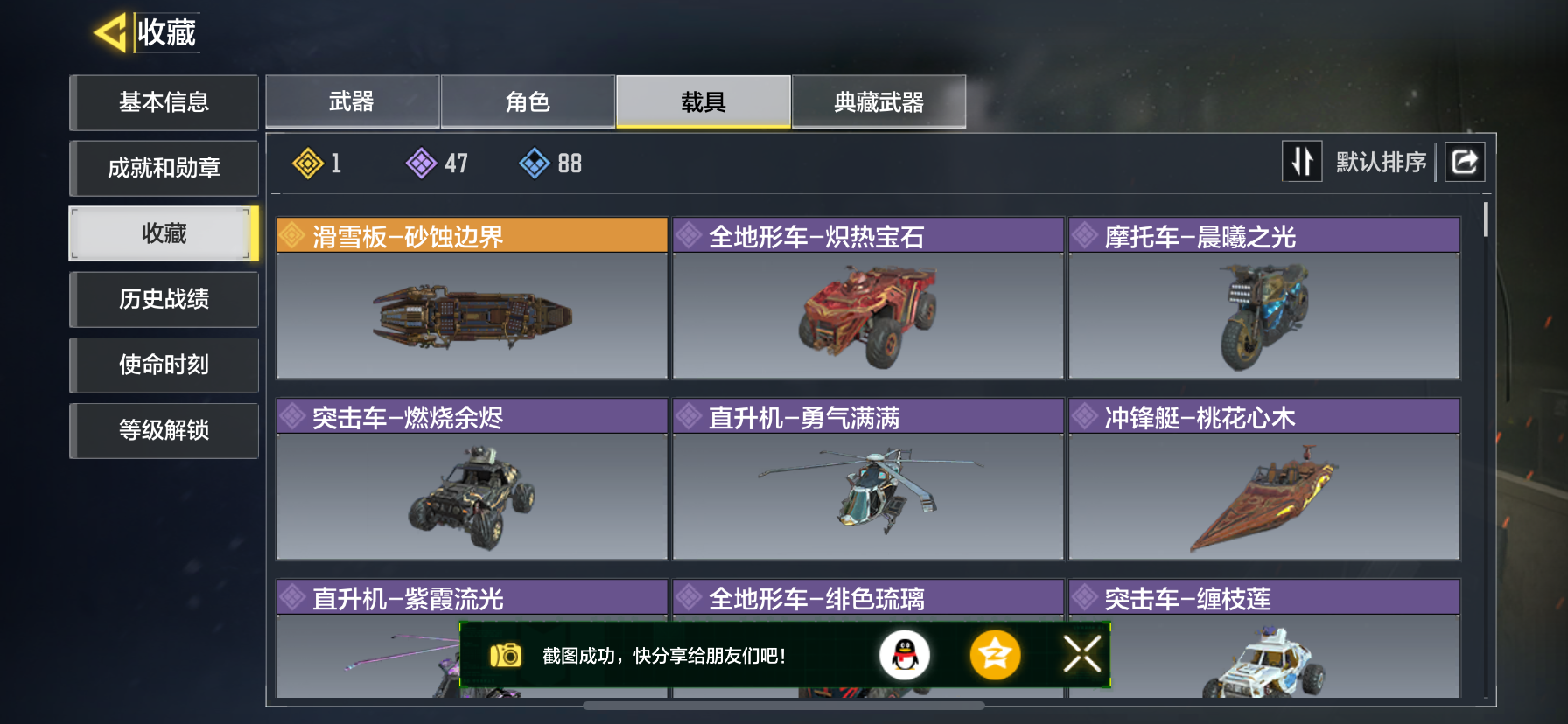The width and height of the screenshot is (1568, 724).
Task: Click the epic purple diamond count icon
Action: (422, 164)
